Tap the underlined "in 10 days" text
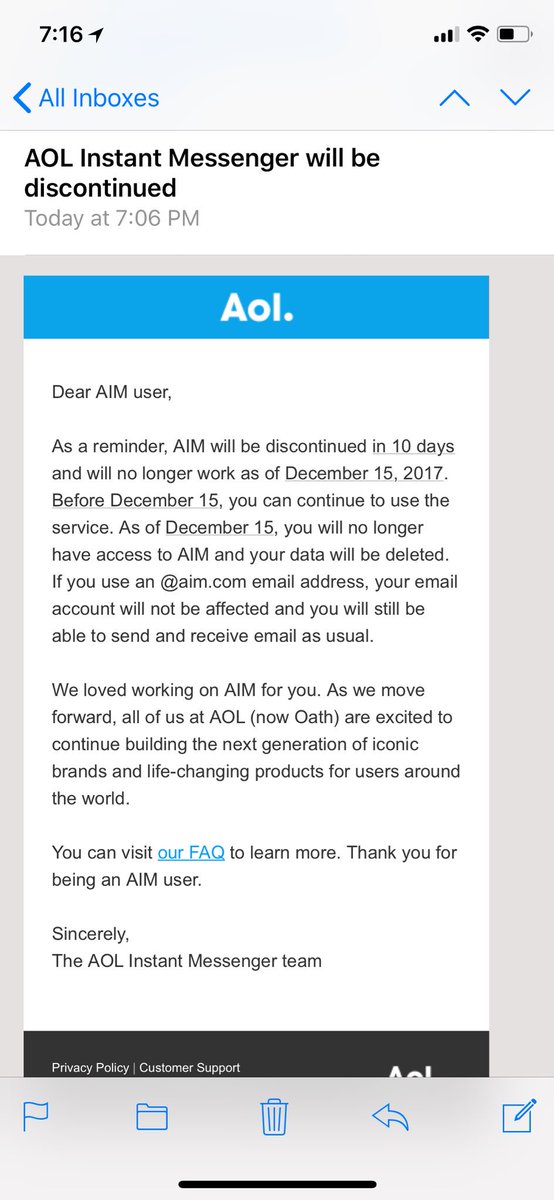Image resolution: width=554 pixels, height=1200 pixels. click(x=413, y=446)
